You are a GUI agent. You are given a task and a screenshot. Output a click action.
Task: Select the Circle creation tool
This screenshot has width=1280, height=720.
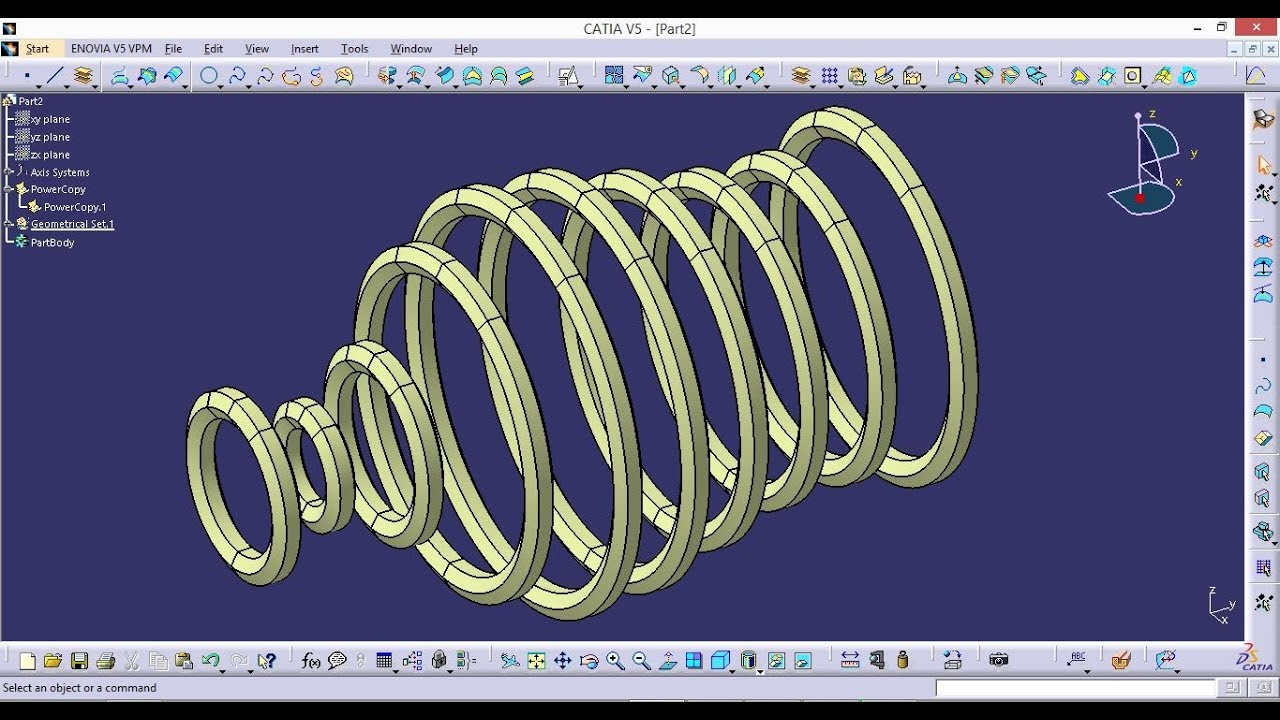click(209, 76)
